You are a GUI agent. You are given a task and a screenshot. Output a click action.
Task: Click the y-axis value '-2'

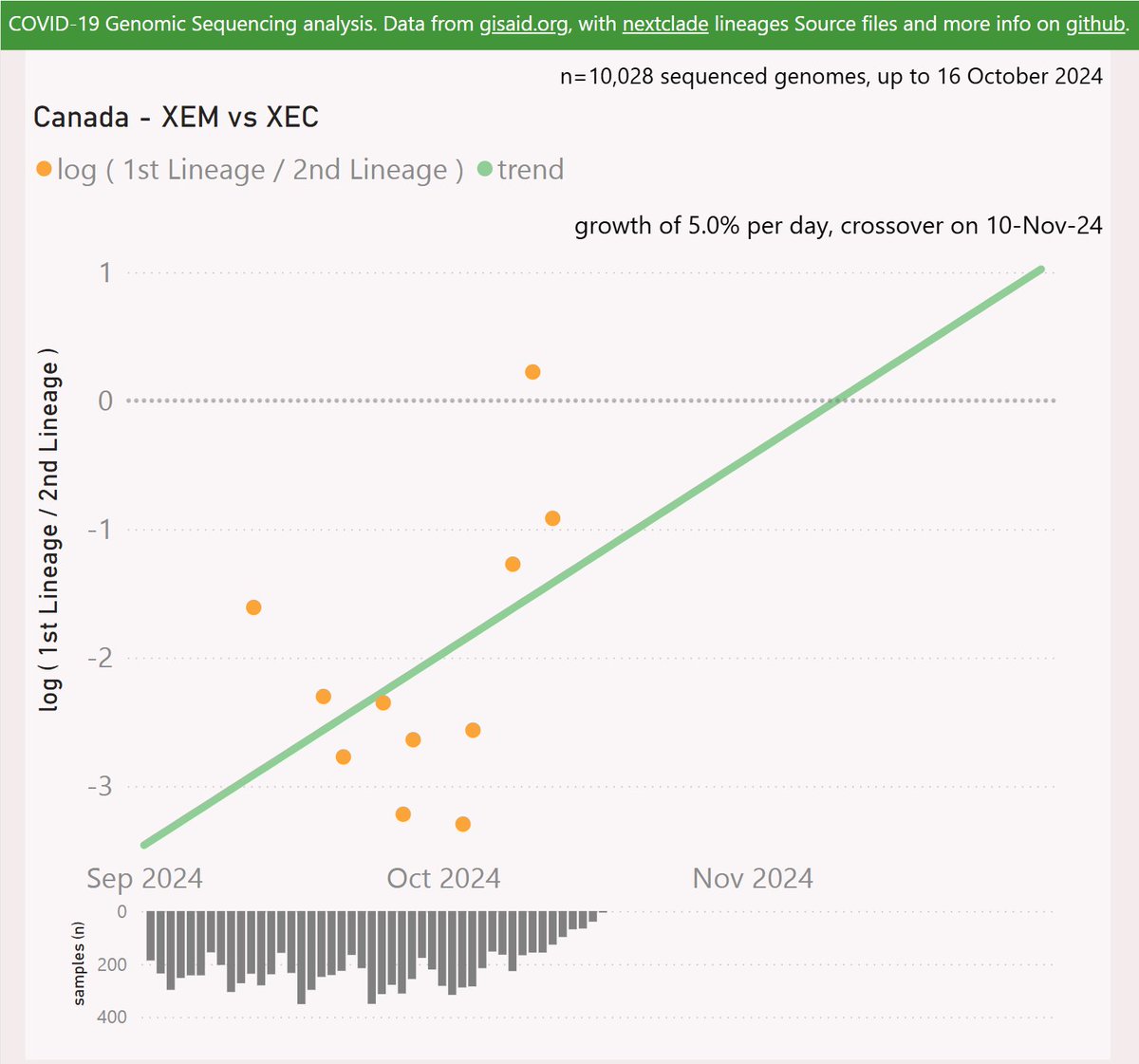pos(101,658)
